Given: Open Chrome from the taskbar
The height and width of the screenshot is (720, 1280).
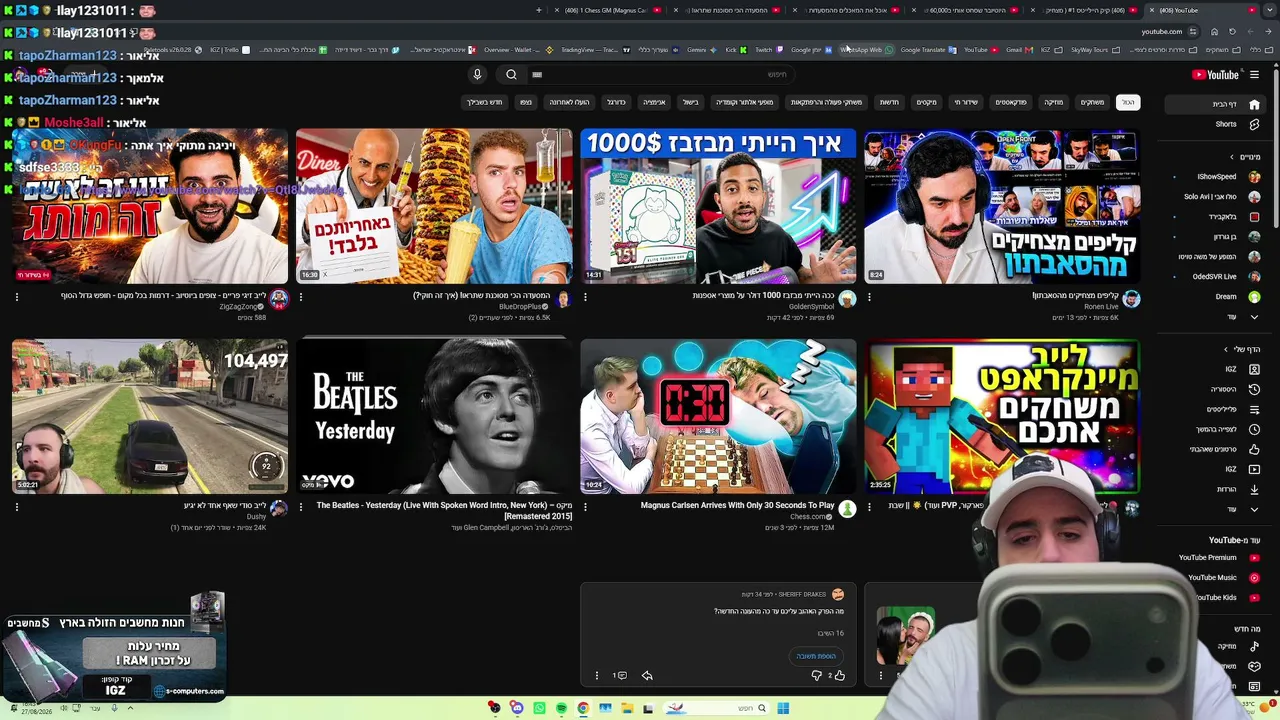Looking at the screenshot, I should tap(583, 708).
